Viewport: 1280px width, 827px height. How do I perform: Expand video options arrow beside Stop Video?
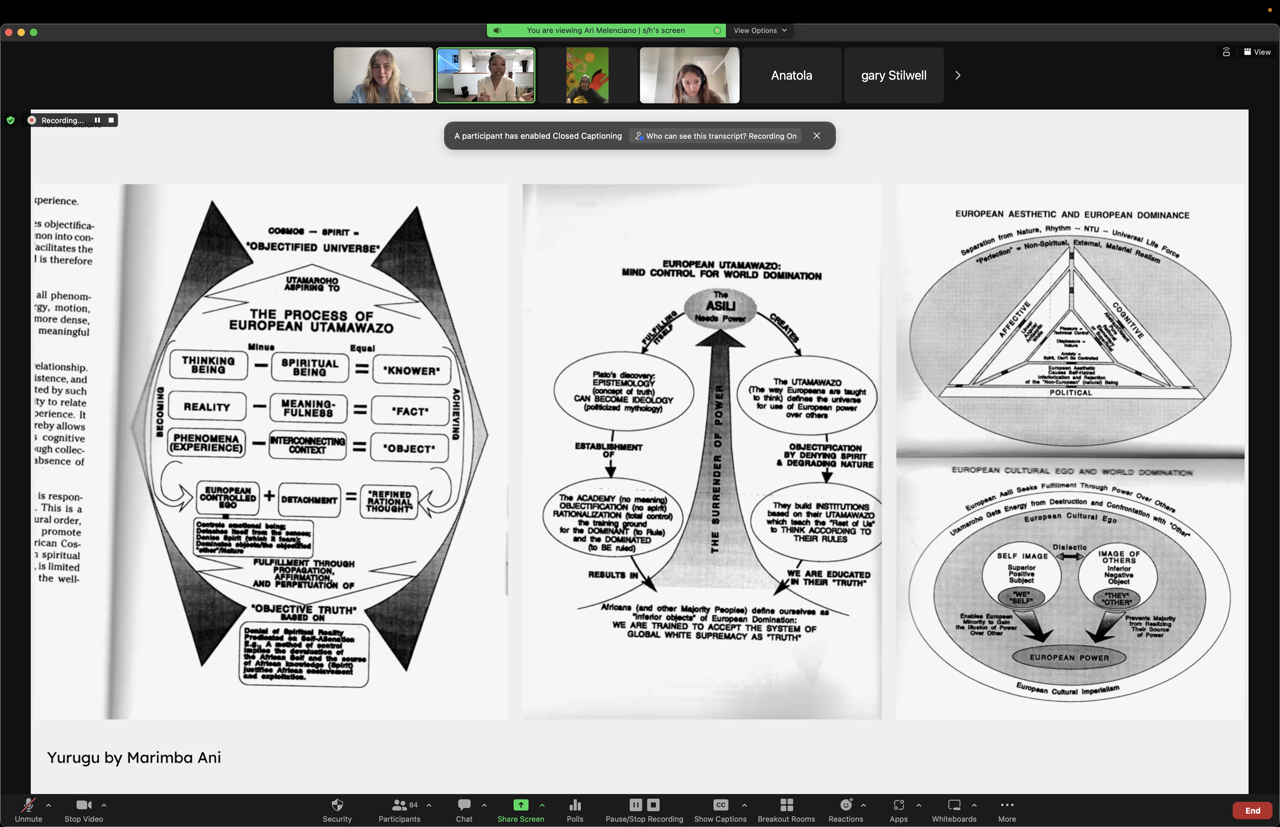click(104, 805)
